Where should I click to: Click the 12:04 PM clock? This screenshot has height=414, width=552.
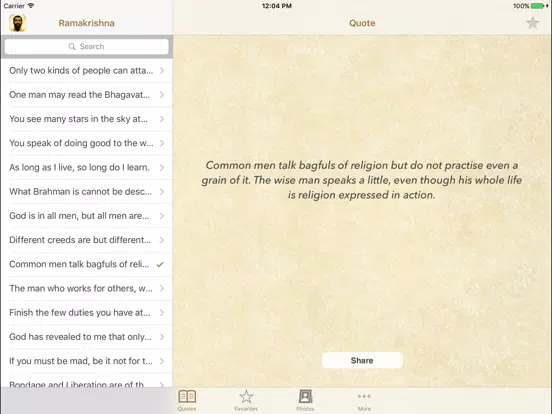pyautogui.click(x=277, y=6)
